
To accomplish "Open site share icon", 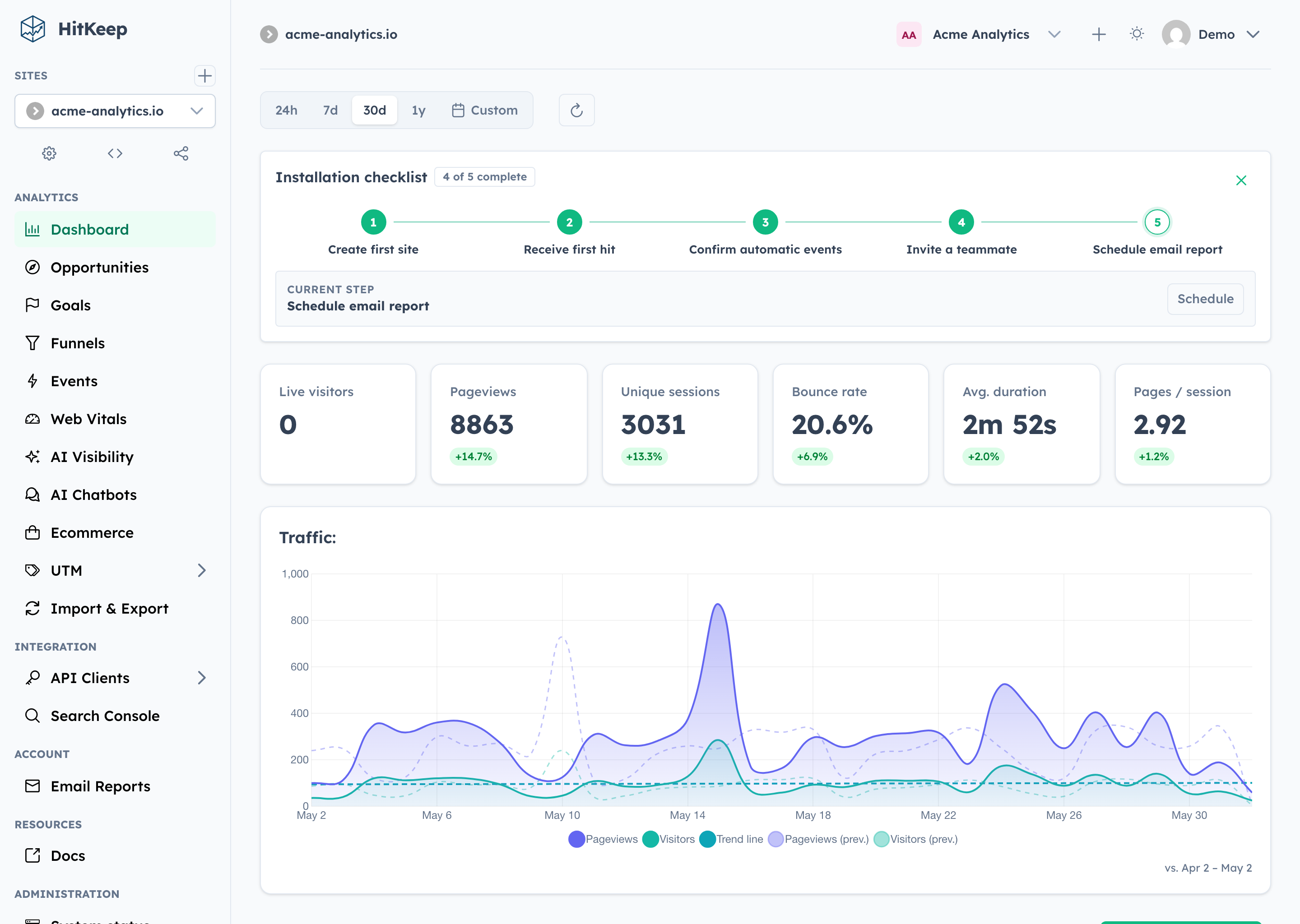I will [181, 153].
